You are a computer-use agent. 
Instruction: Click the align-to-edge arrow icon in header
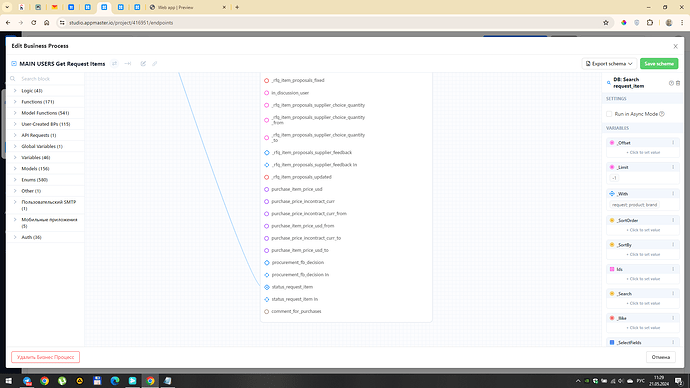(x=128, y=64)
